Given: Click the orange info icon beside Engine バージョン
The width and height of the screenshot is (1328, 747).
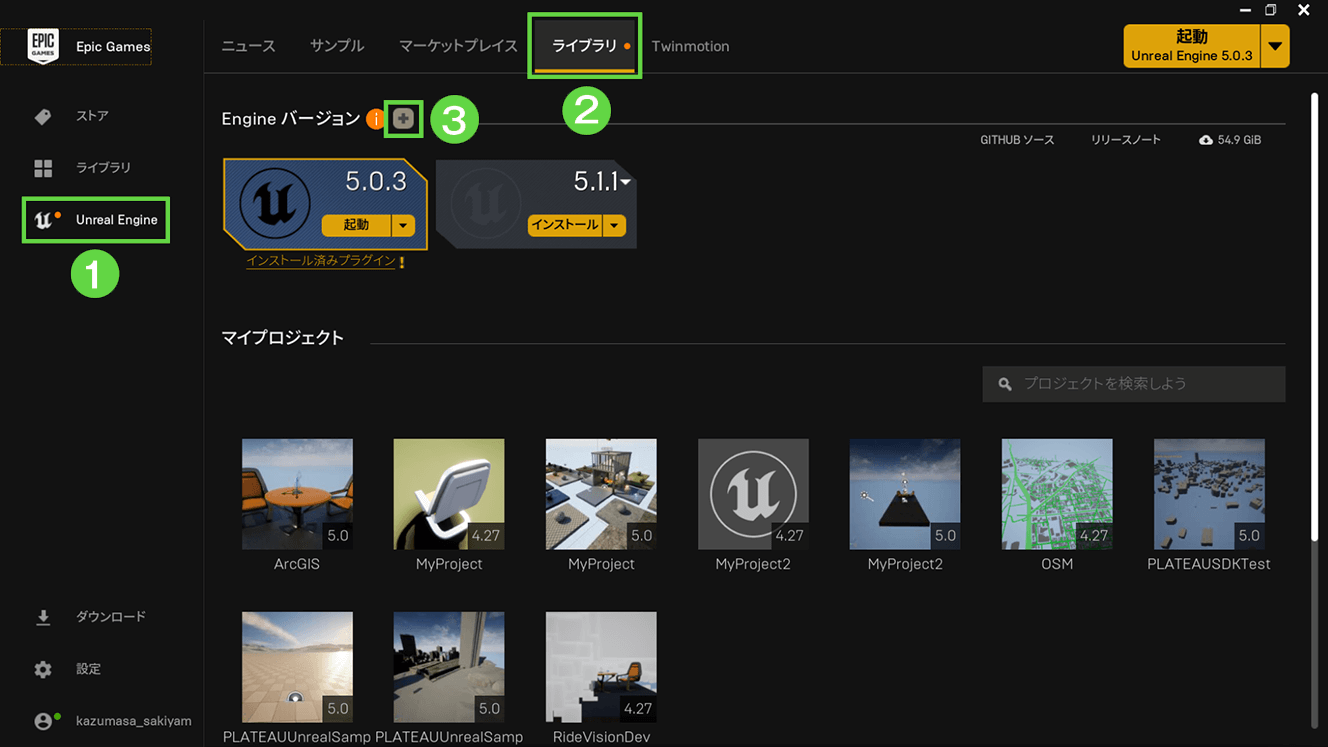Looking at the screenshot, I should (375, 119).
